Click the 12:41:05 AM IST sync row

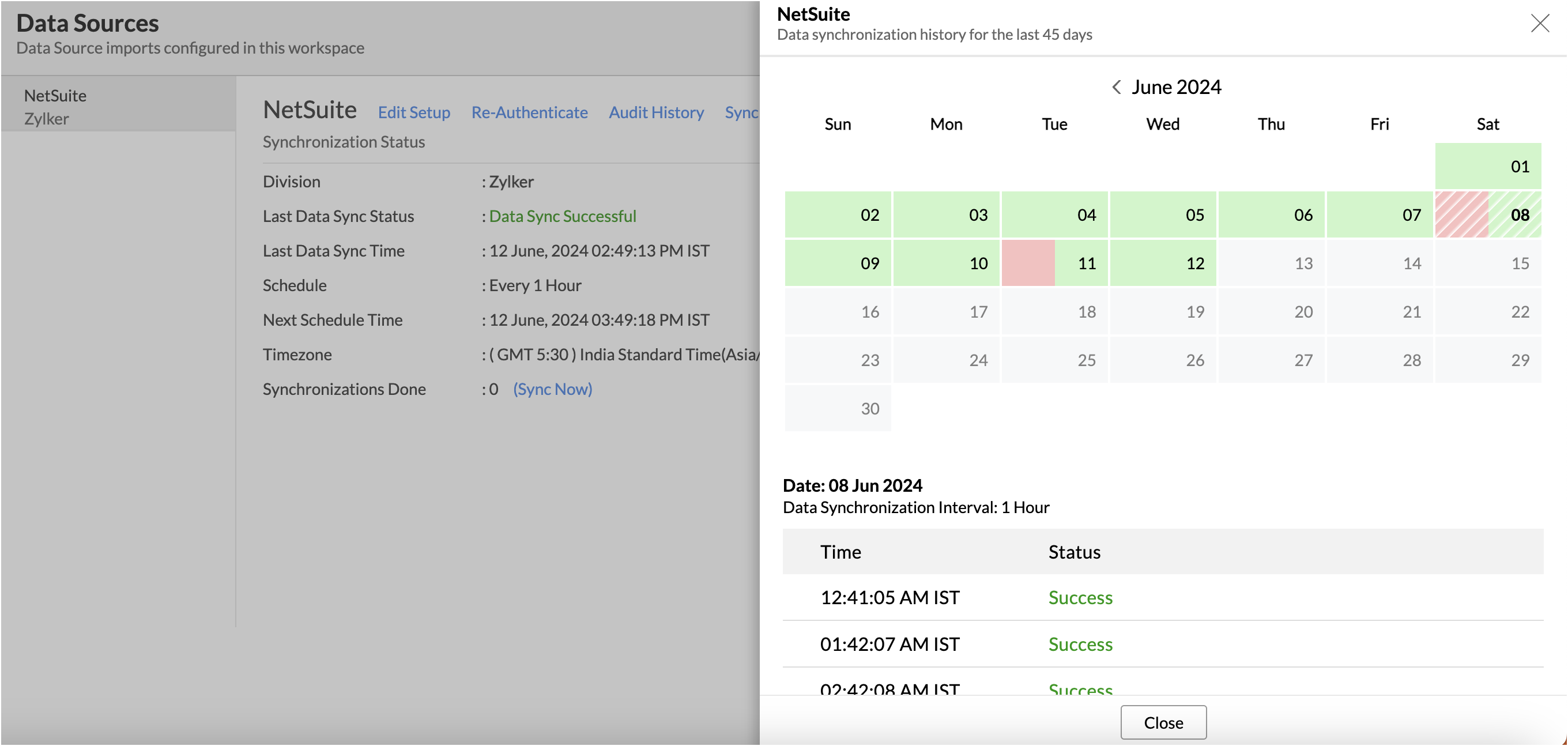click(x=1163, y=597)
